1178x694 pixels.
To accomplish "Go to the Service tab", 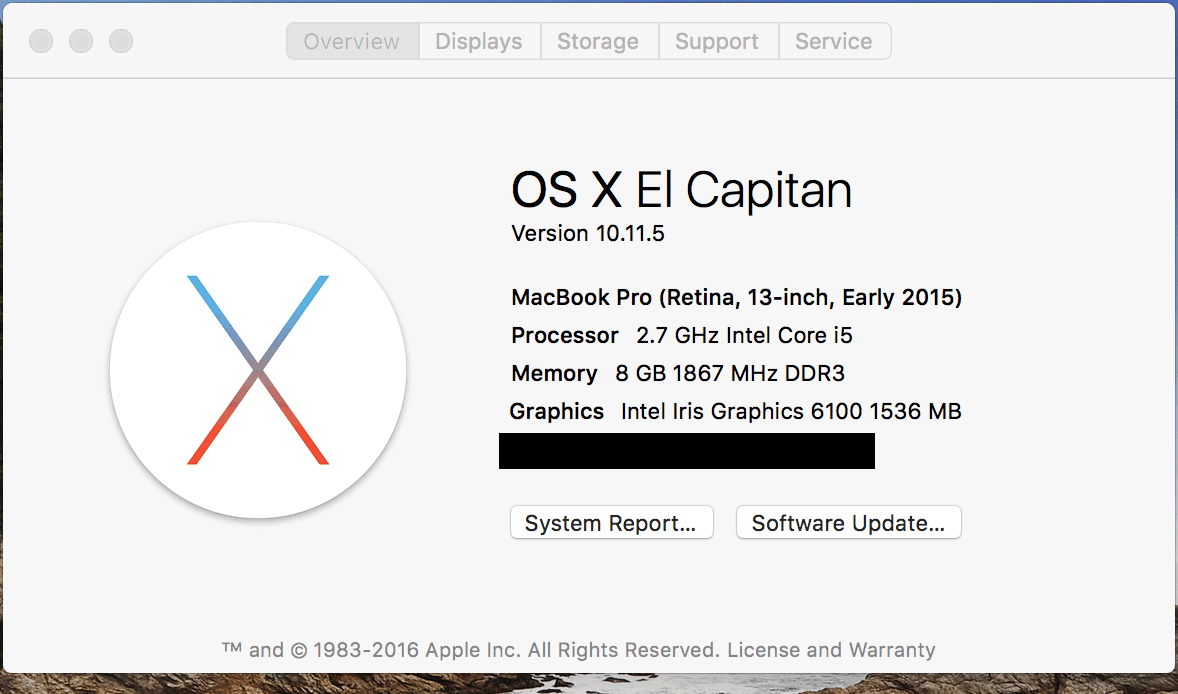I will (833, 42).
